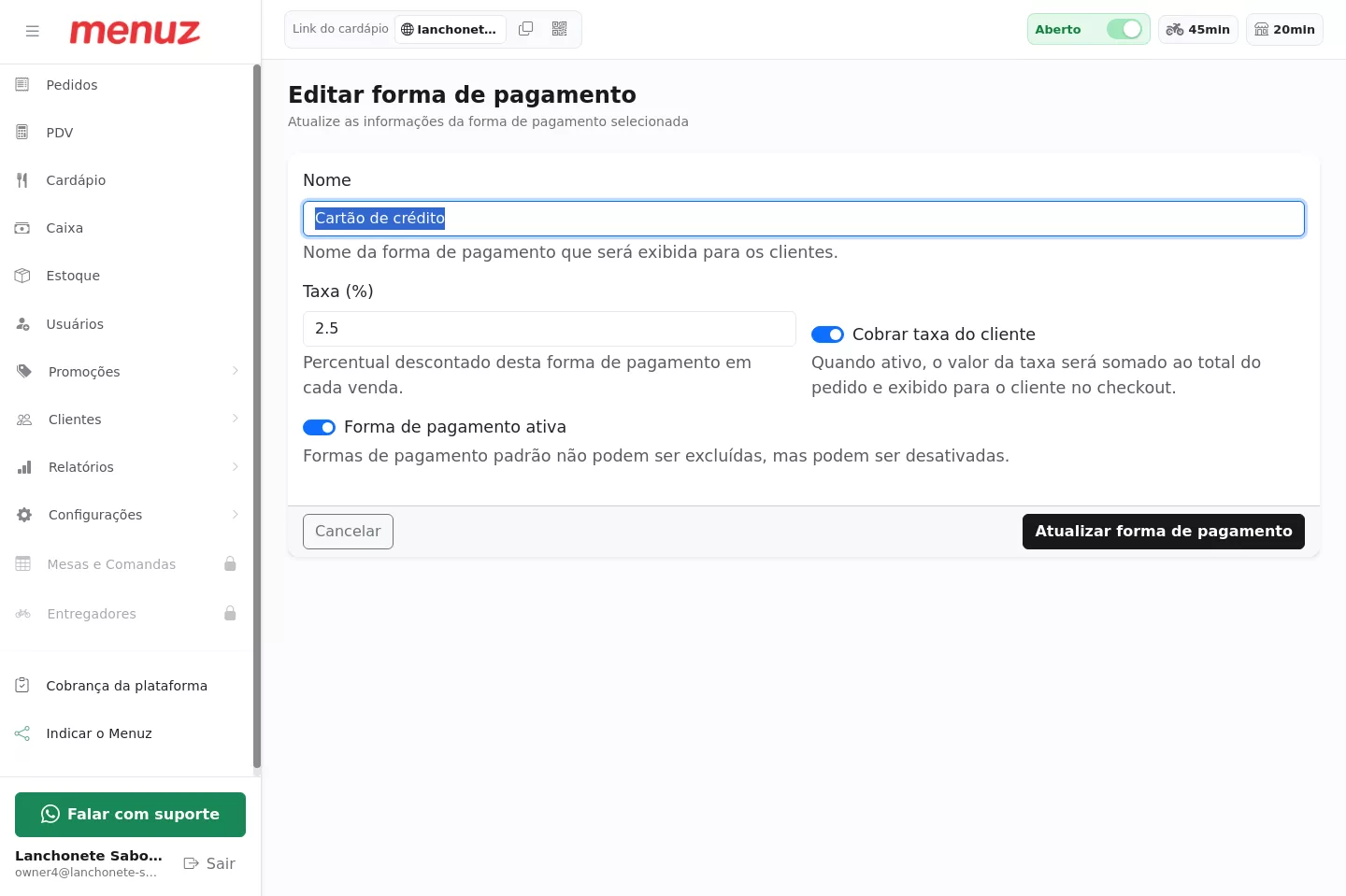Click the Clientes people icon

point(24,420)
